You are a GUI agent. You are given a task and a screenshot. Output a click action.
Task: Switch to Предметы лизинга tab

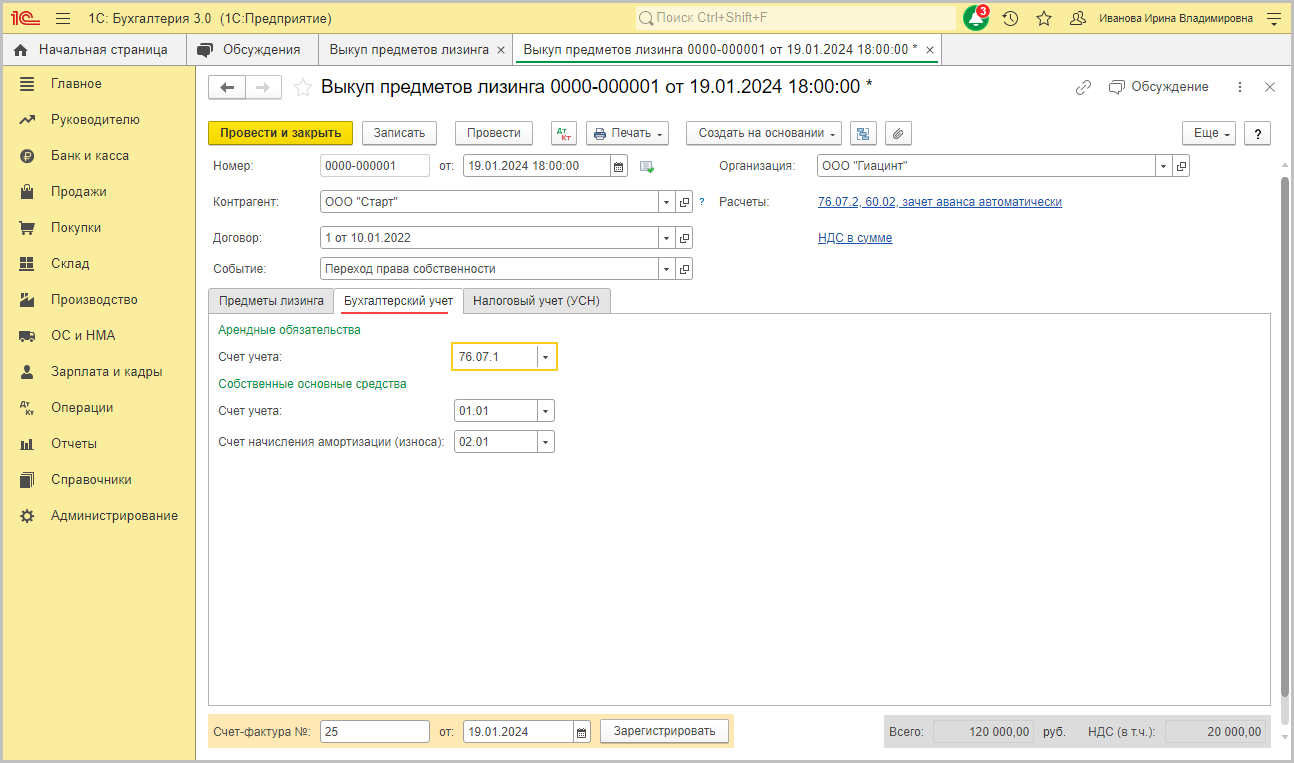(271, 300)
